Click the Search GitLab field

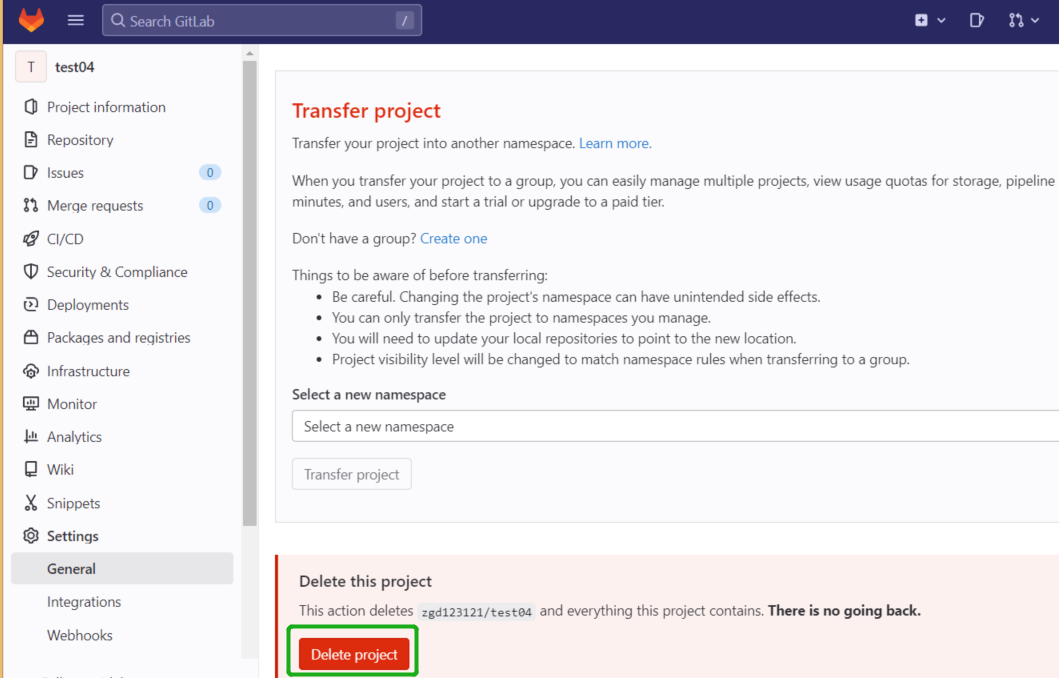(x=262, y=20)
